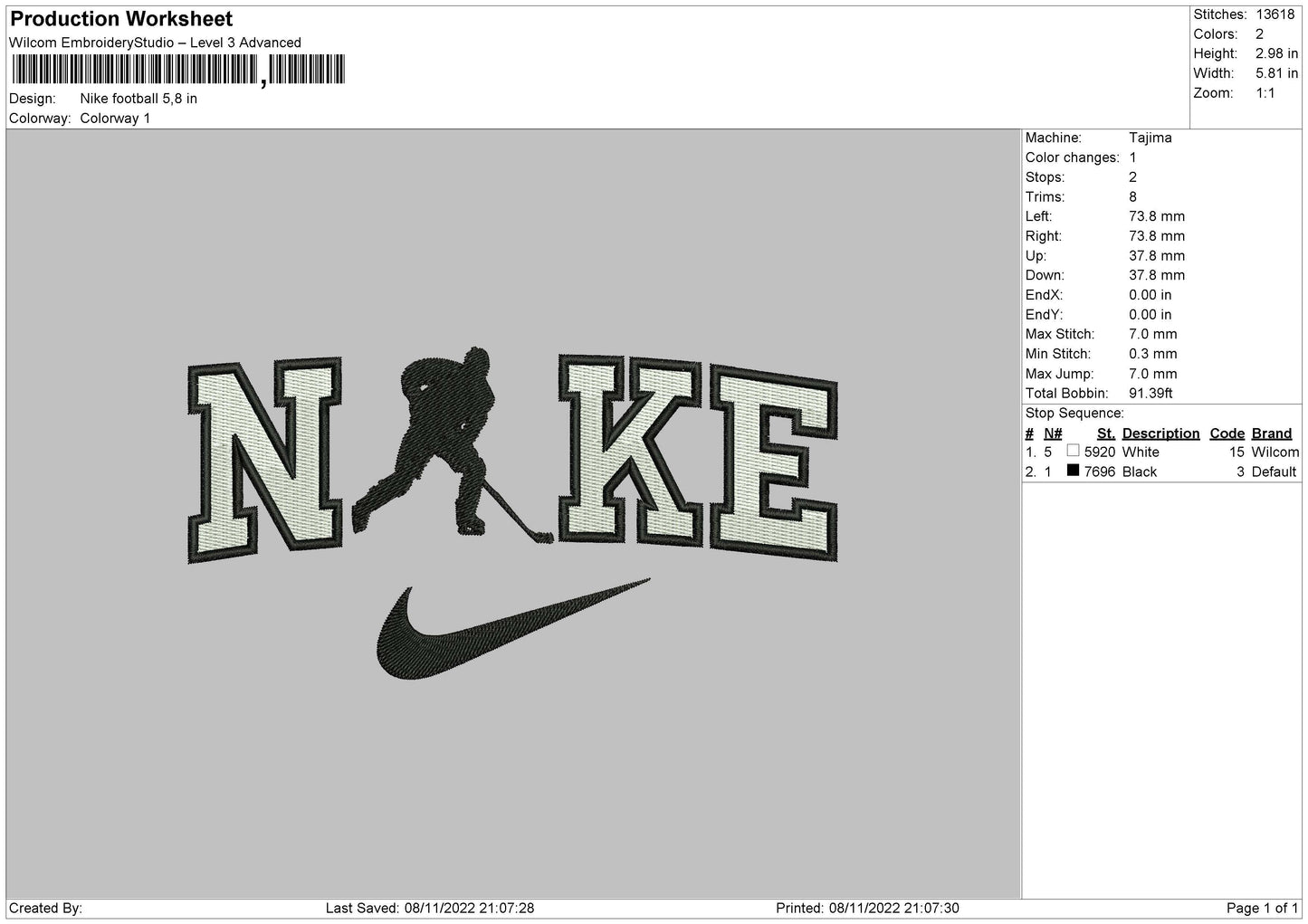Click the Stitches value 13618
The width and height of the screenshot is (1308, 924).
click(x=1275, y=14)
